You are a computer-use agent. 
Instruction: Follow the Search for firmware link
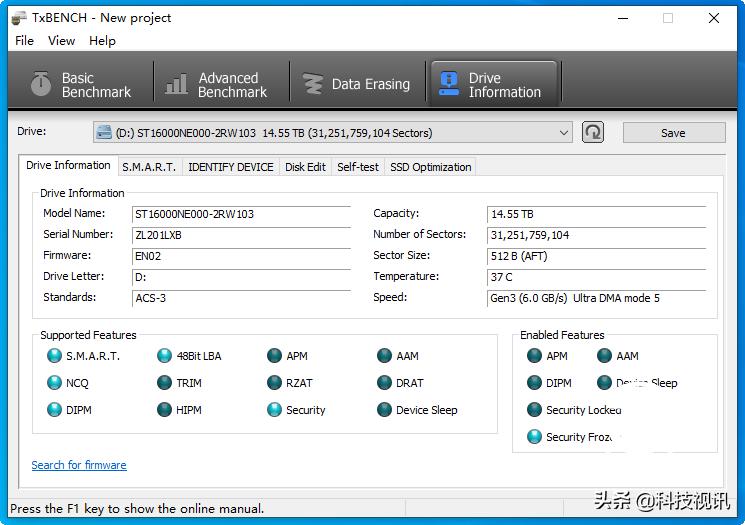pyautogui.click(x=79, y=465)
